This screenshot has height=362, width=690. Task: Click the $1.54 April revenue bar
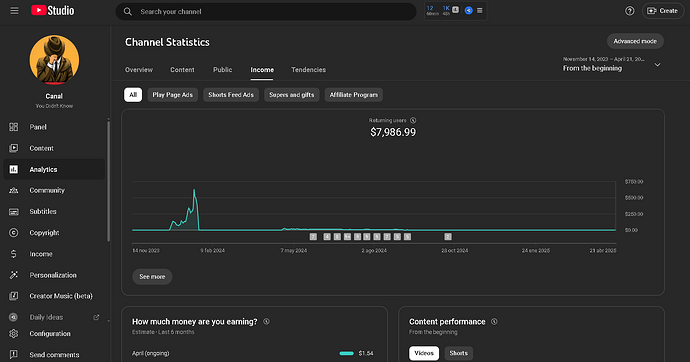click(347, 353)
